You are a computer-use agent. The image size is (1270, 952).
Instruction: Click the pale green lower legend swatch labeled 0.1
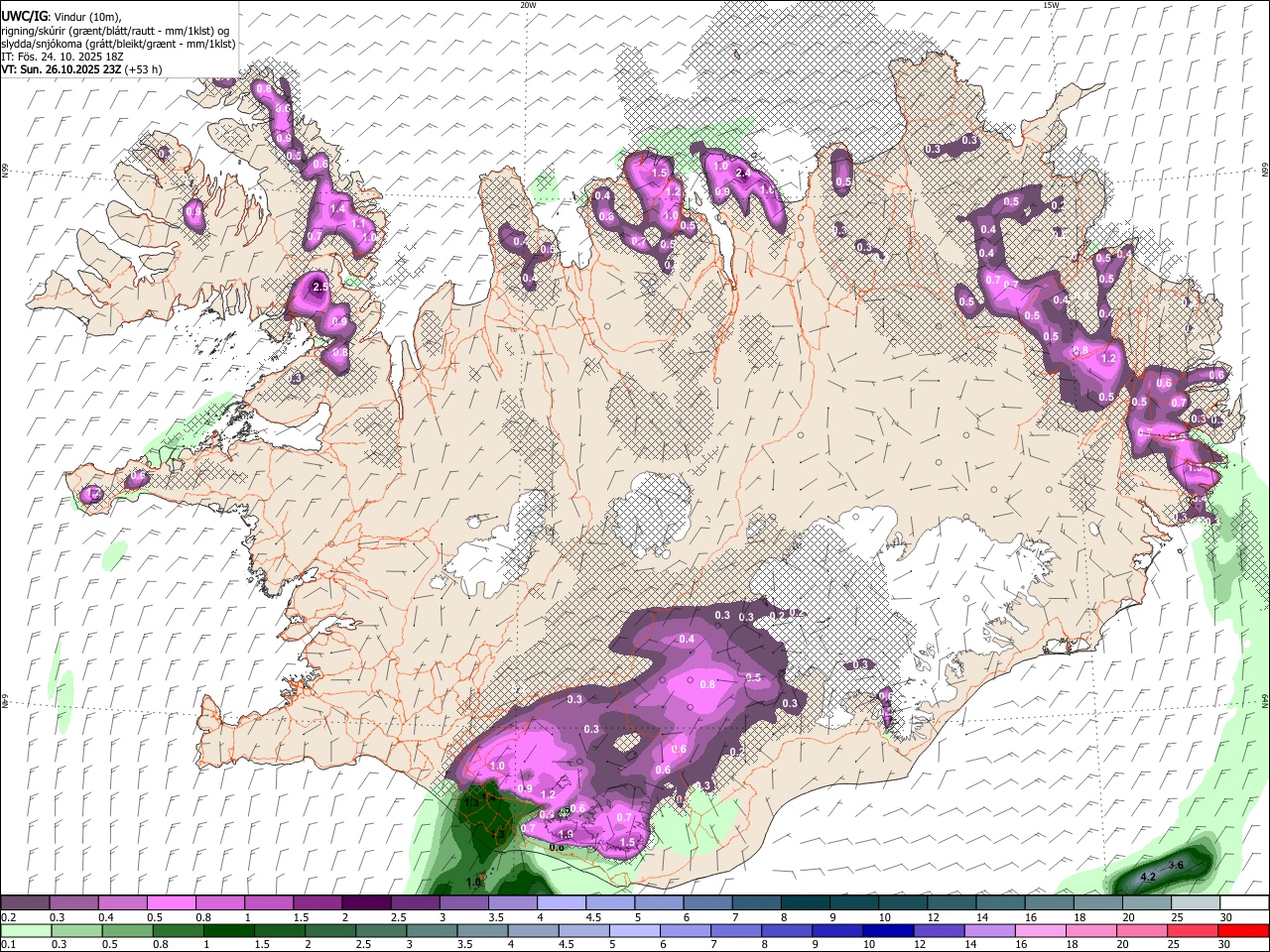click(x=25, y=930)
